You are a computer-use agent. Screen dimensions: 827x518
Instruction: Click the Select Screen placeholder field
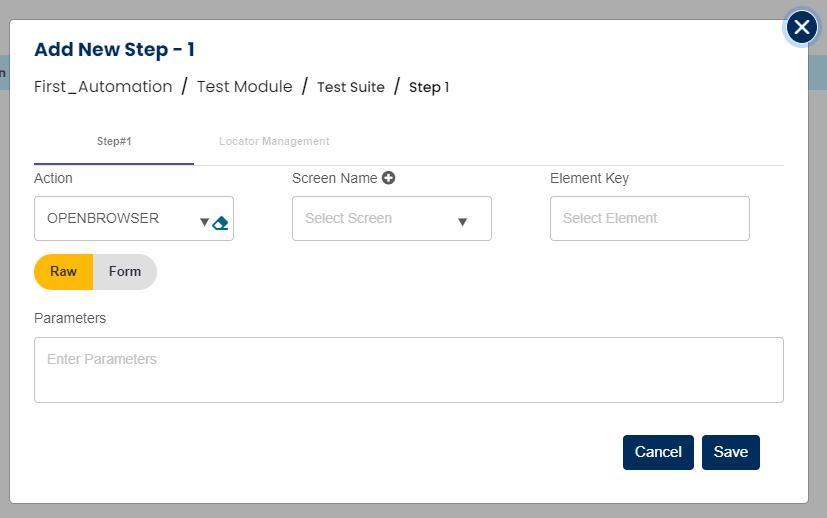(370, 218)
